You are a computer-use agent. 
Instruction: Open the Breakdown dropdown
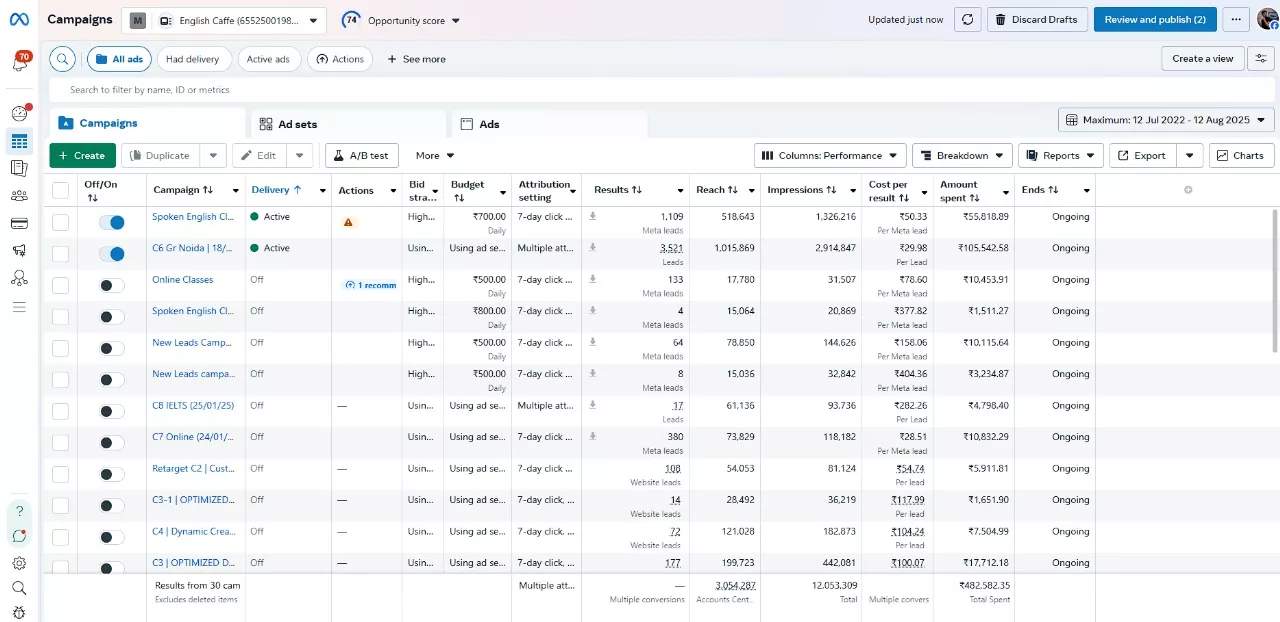[x=961, y=156]
